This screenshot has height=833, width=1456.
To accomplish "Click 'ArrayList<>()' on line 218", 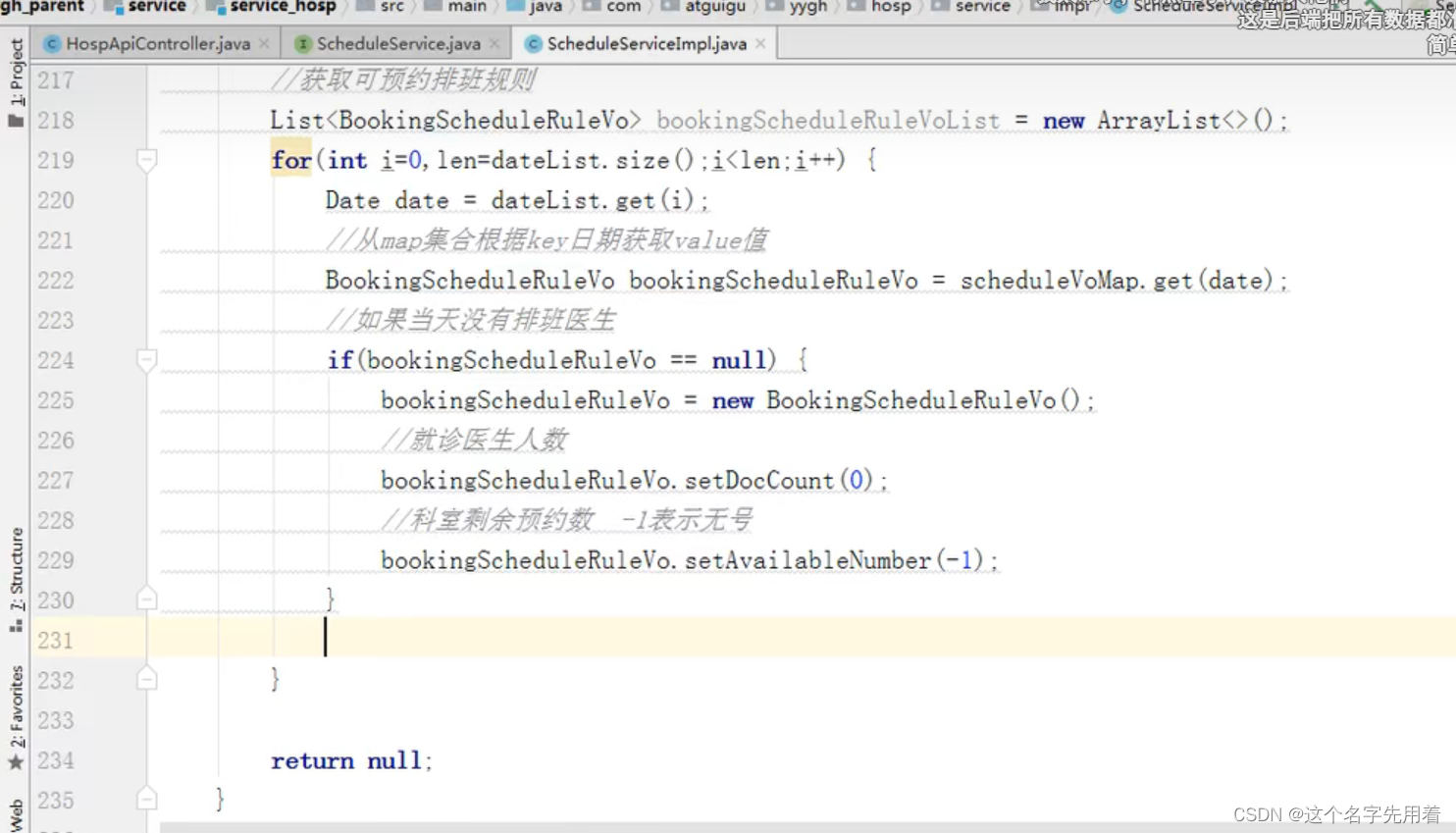I will tap(1185, 120).
